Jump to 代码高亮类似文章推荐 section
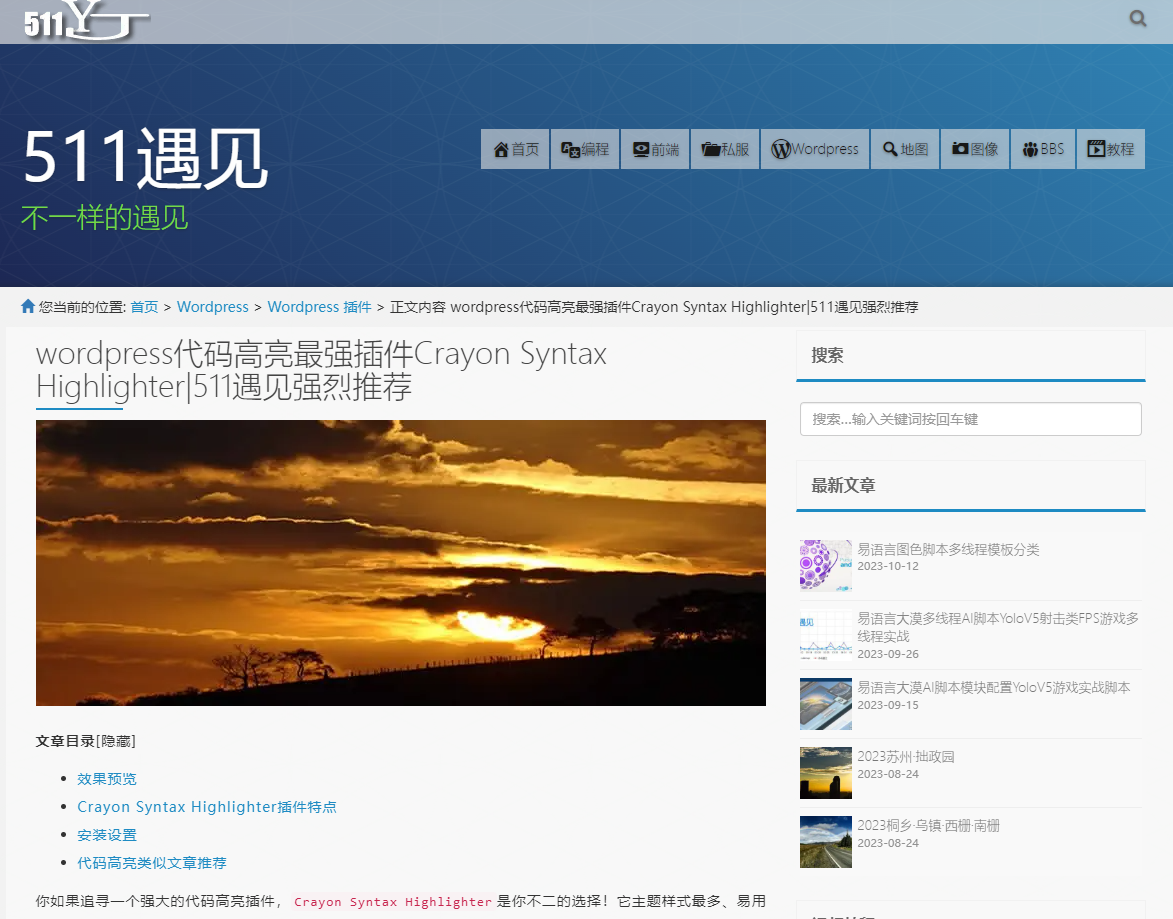This screenshot has width=1173, height=919. (x=152, y=863)
